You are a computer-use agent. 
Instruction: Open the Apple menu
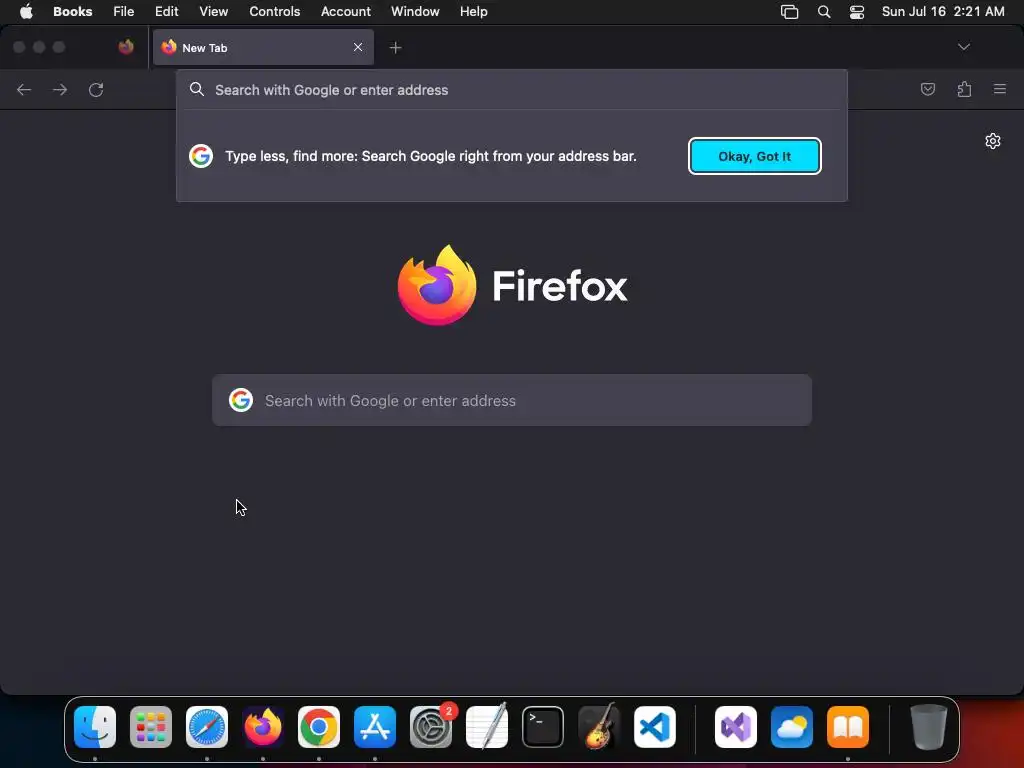(x=26, y=11)
